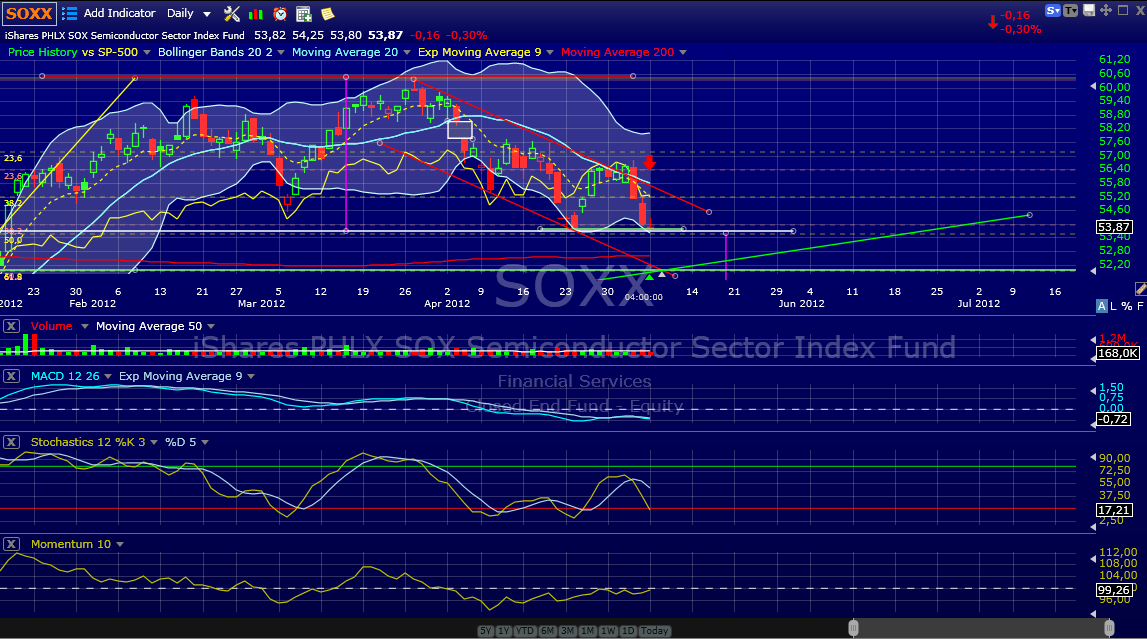Click the indicator list icon beside Add Indicator
Screen dimensions: 1147x639
pyautogui.click(x=69, y=13)
